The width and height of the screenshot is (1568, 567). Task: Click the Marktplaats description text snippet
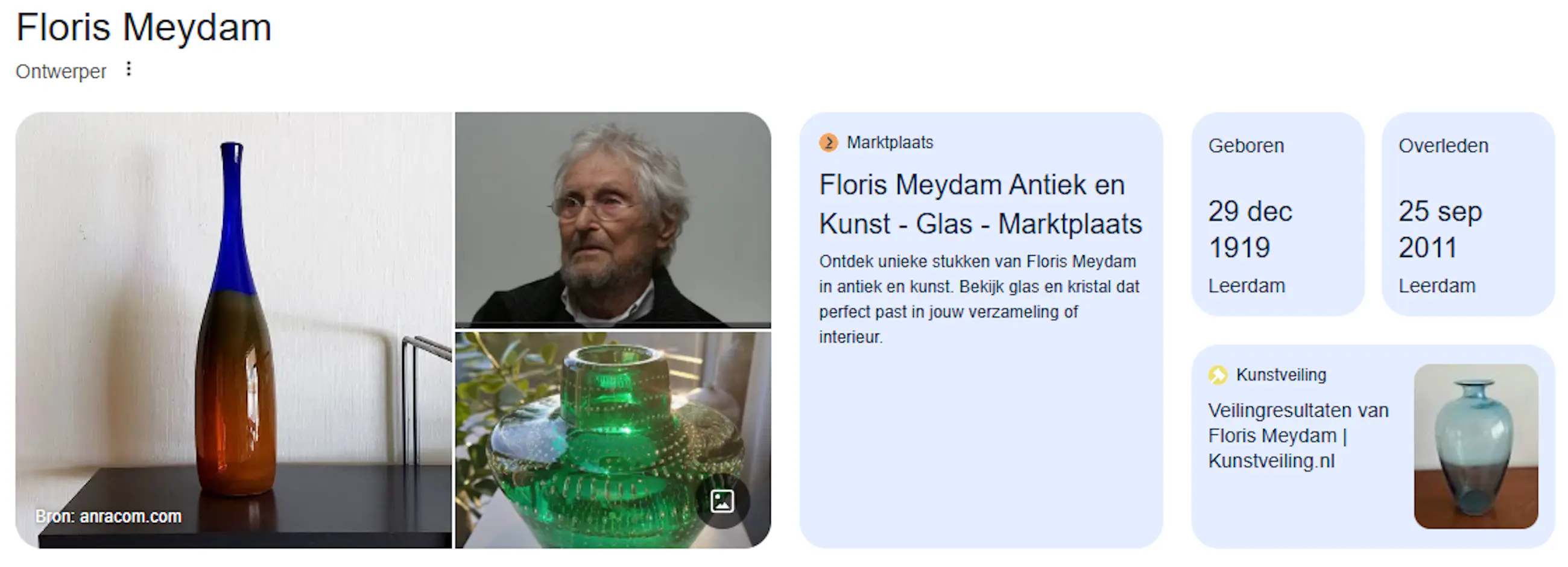(979, 299)
